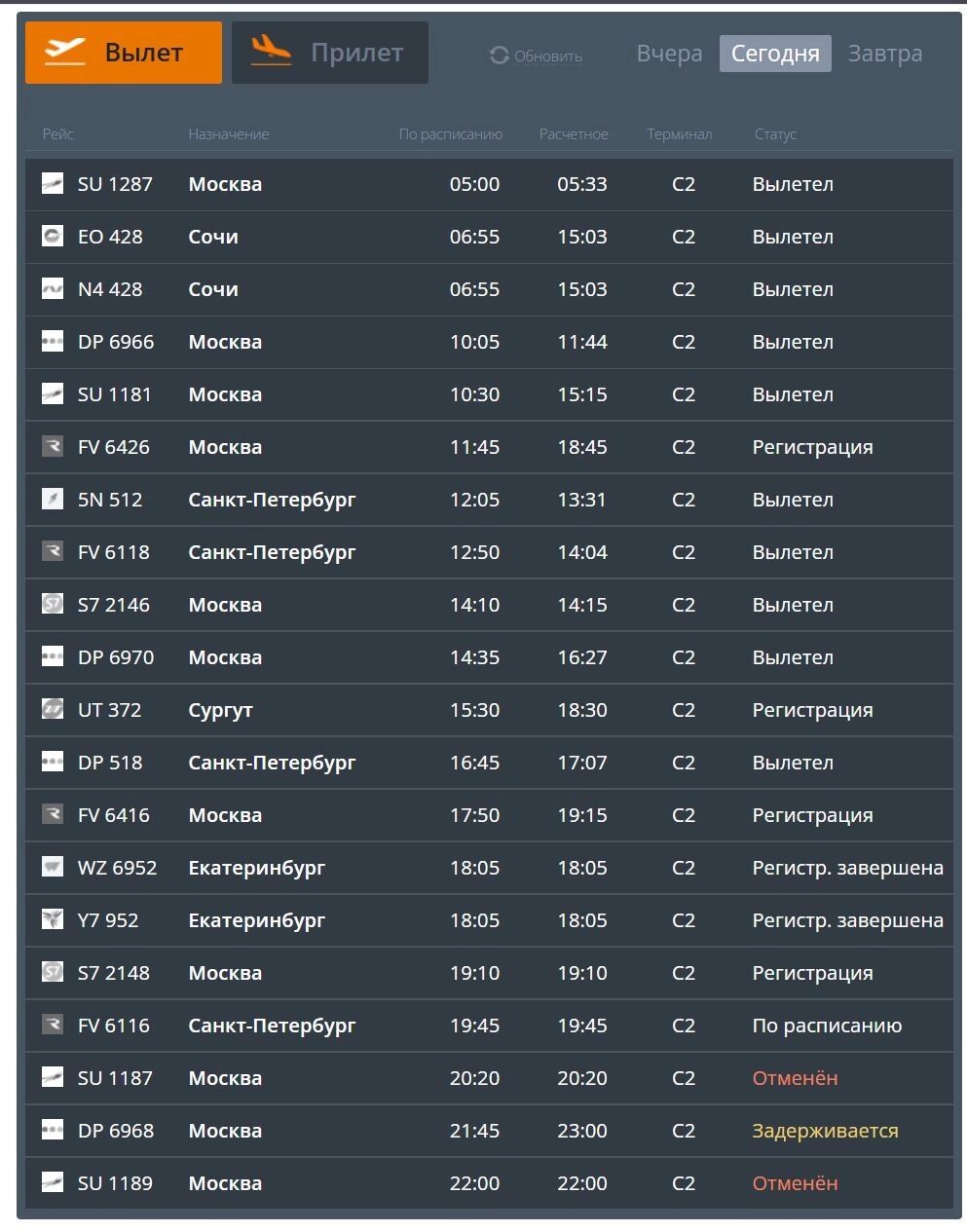Switch to the Прилет arrivals tab
Viewport: 967px width, 1232px height.
(330, 53)
